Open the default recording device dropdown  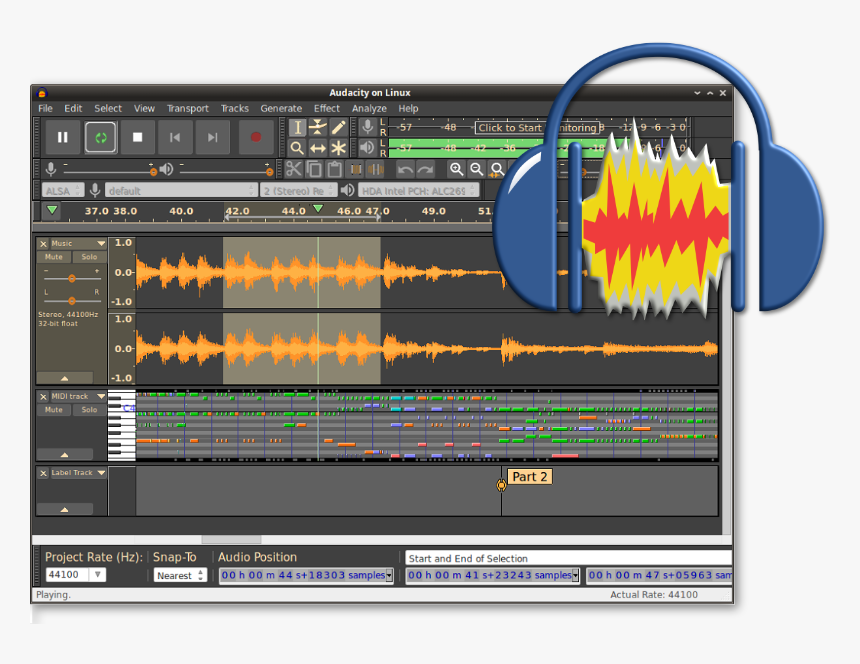pyautogui.click(x=181, y=190)
